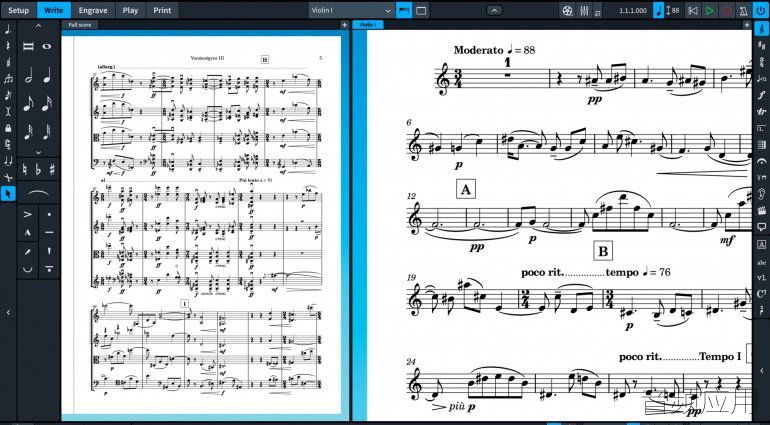Image resolution: width=770 pixels, height=425 pixels.
Task: Add an accent articulation
Action: pyautogui.click(x=28, y=214)
